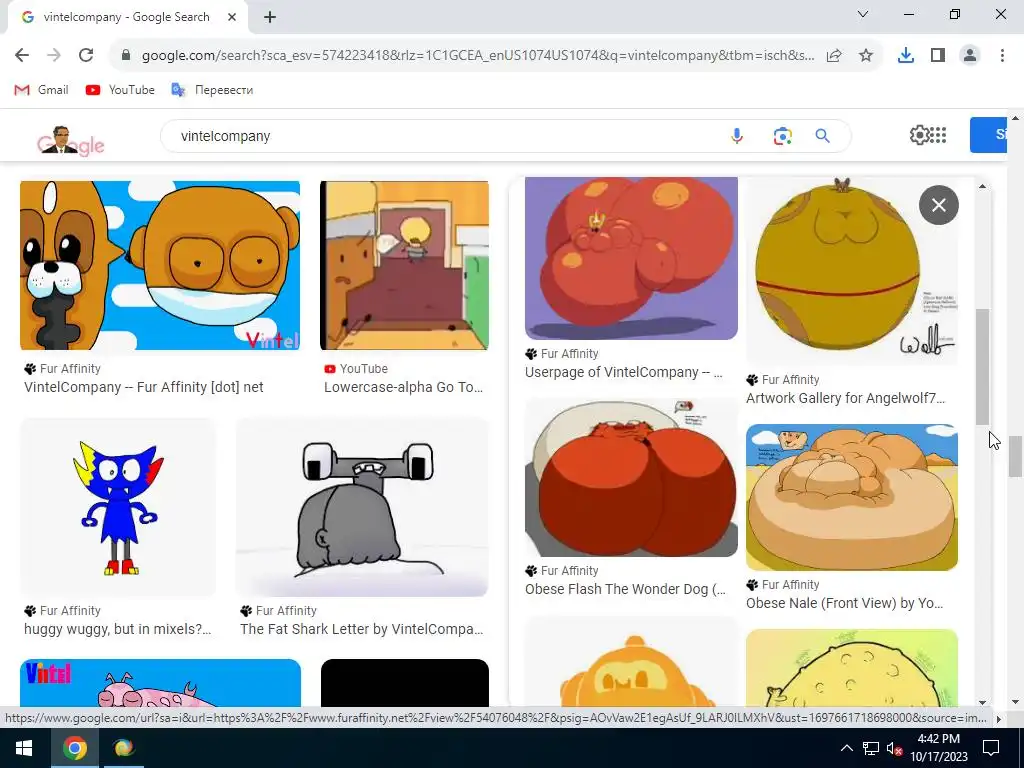Open the huggy wuggy mixels thumbnail
Screen dimensions: 1024x768
[118, 507]
